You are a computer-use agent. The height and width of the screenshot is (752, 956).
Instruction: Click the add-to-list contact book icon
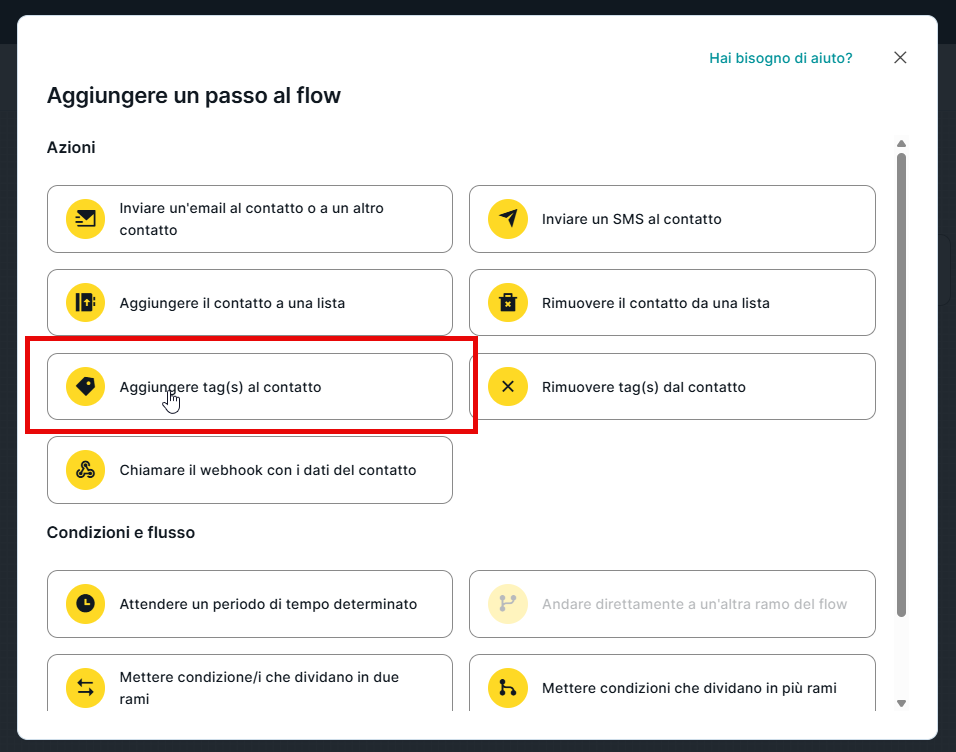[86, 302]
